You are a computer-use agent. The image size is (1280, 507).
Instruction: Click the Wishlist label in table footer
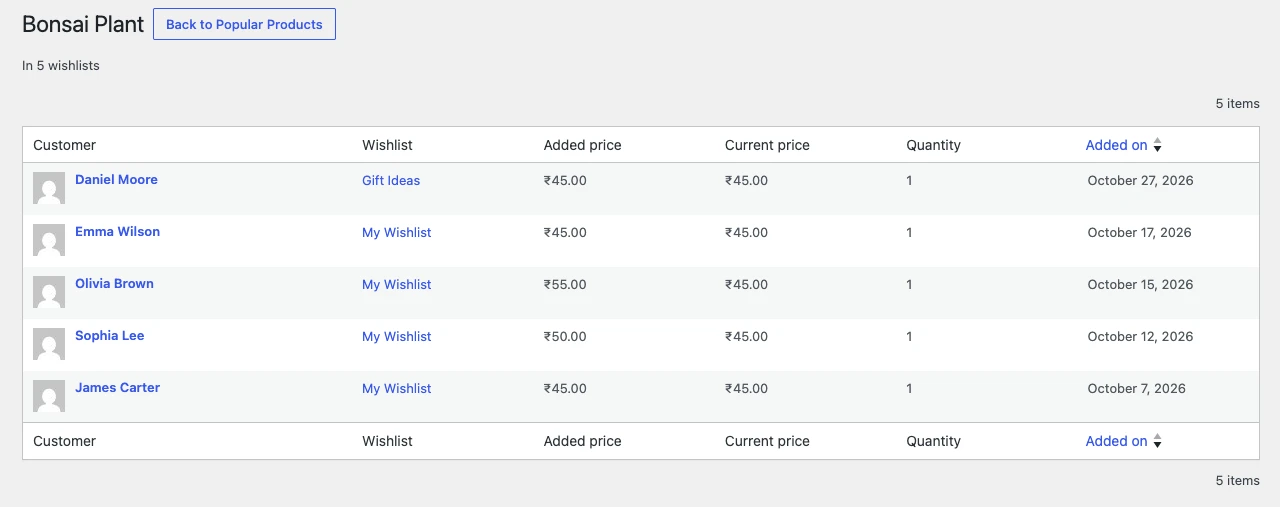click(x=387, y=441)
